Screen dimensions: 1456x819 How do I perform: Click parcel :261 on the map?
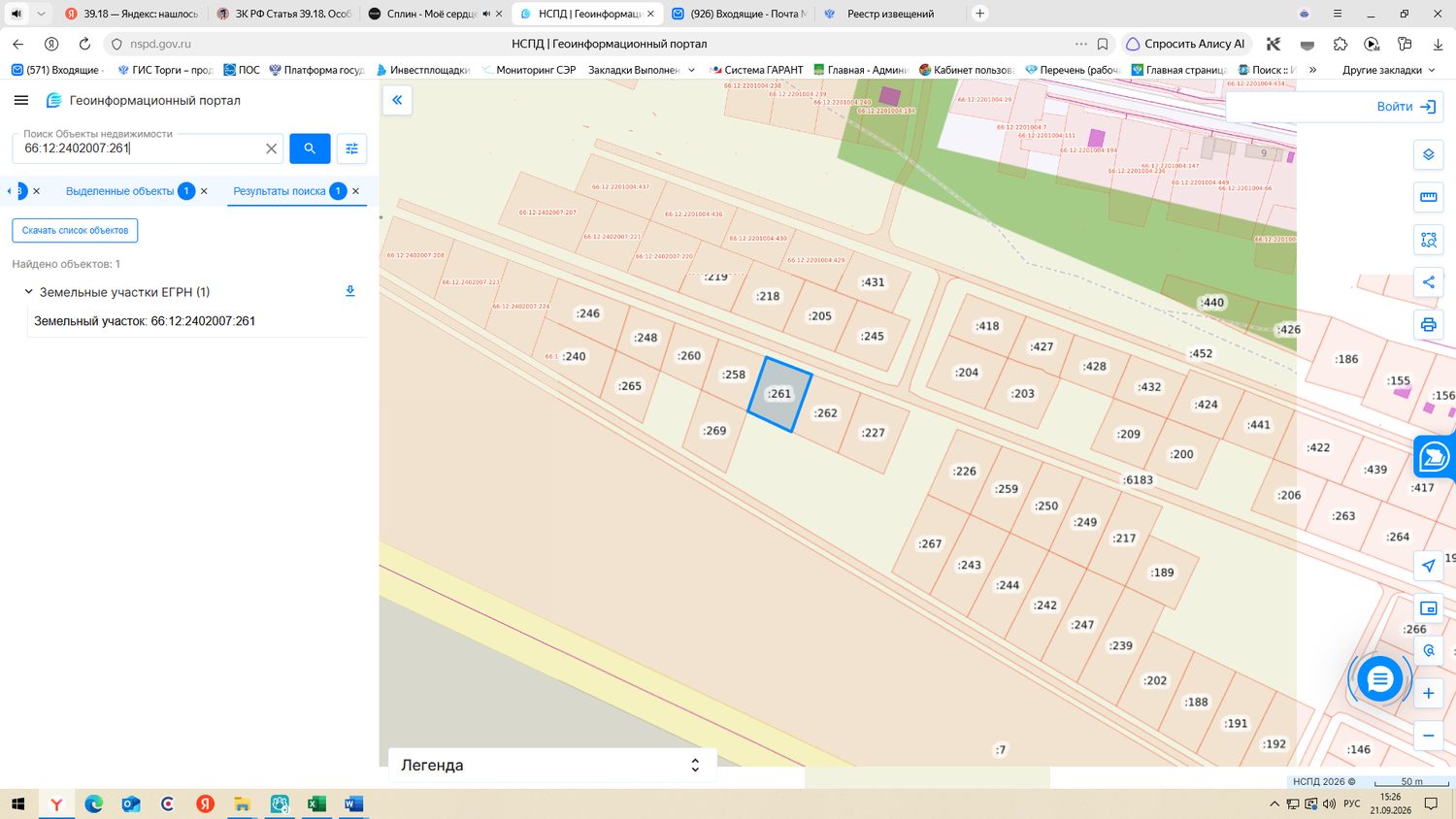[779, 394]
